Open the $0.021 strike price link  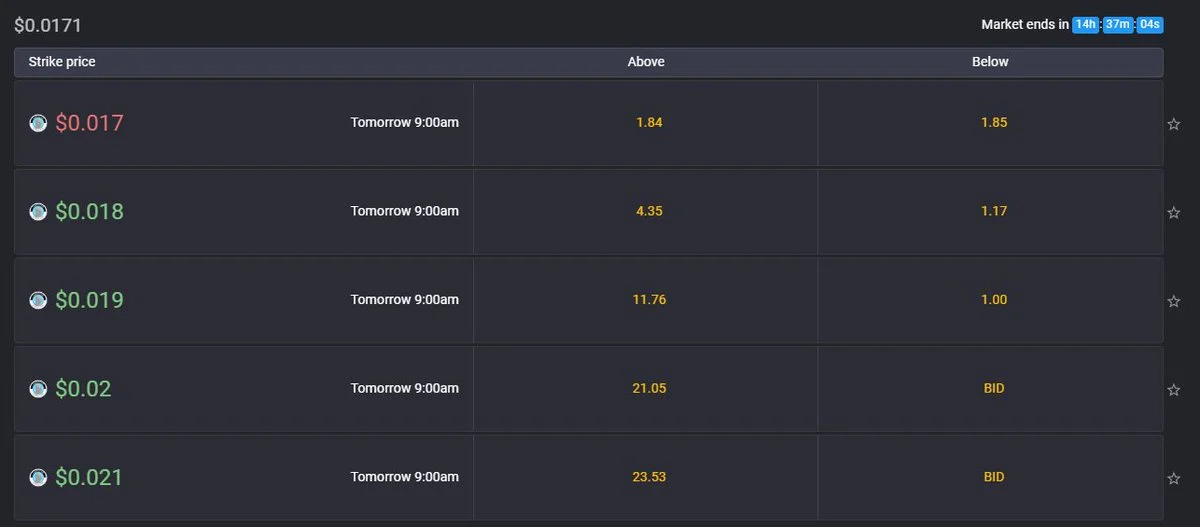point(88,477)
